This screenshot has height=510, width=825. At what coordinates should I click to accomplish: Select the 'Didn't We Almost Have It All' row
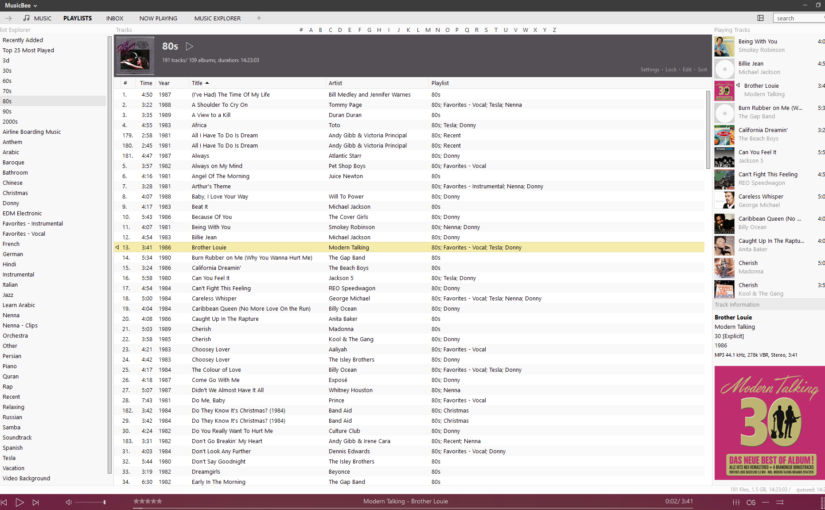pos(409,390)
